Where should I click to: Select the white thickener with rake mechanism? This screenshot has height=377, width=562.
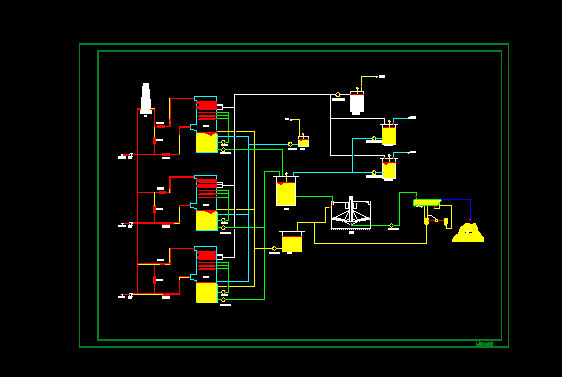[351, 213]
